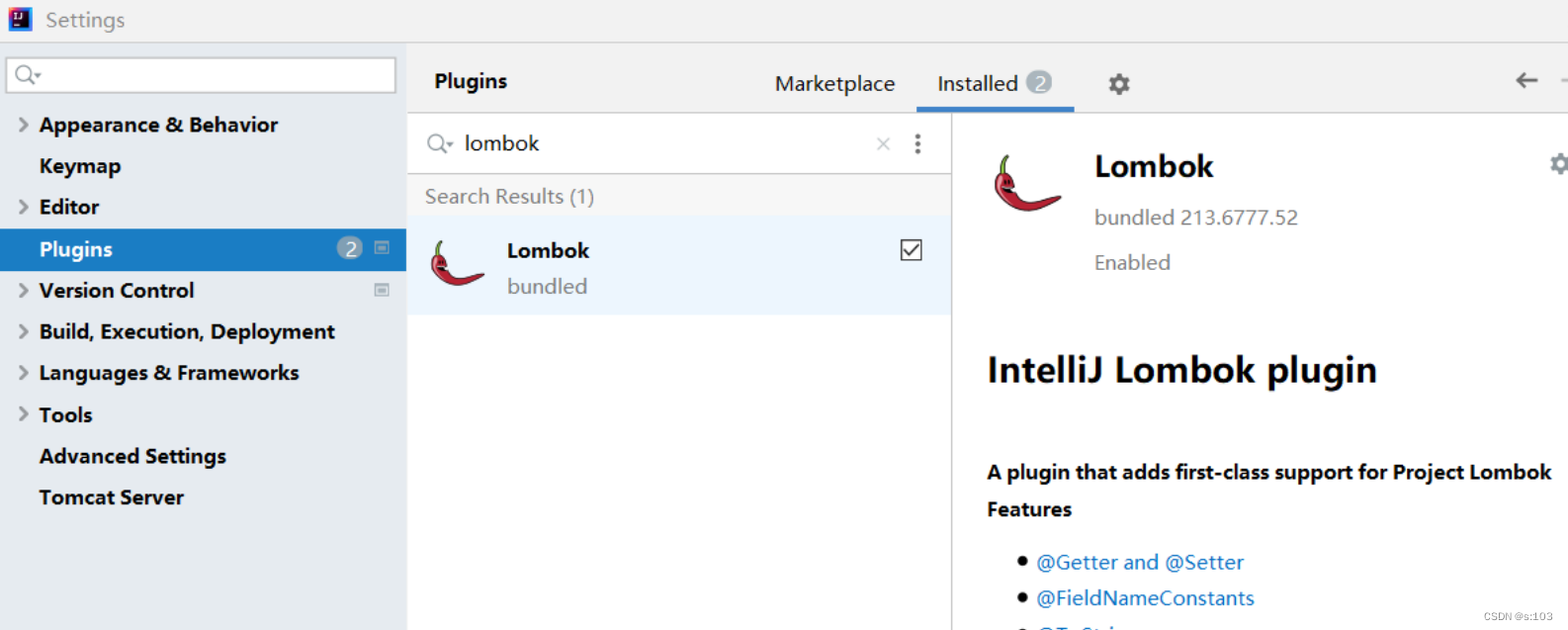This screenshot has height=630, width=1568.
Task: Click the Installed tab count badge
Action: pyautogui.click(x=1038, y=82)
